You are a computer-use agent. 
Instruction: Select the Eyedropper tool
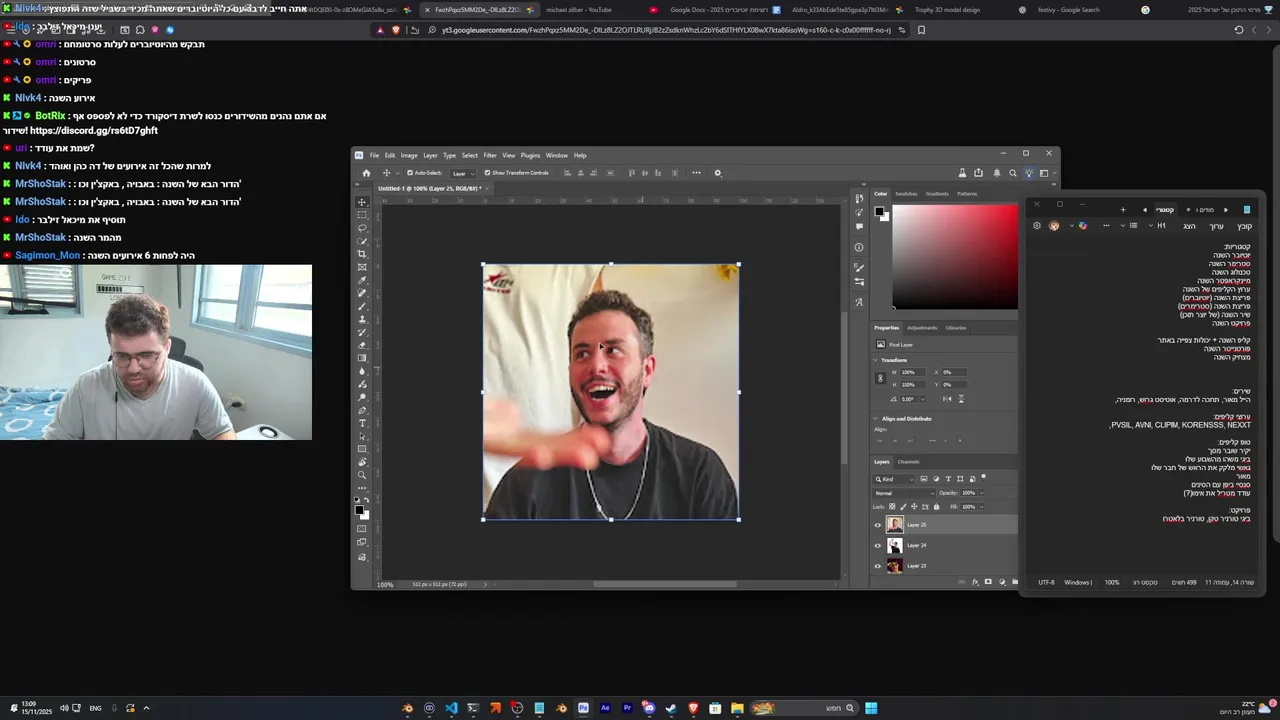[361, 280]
